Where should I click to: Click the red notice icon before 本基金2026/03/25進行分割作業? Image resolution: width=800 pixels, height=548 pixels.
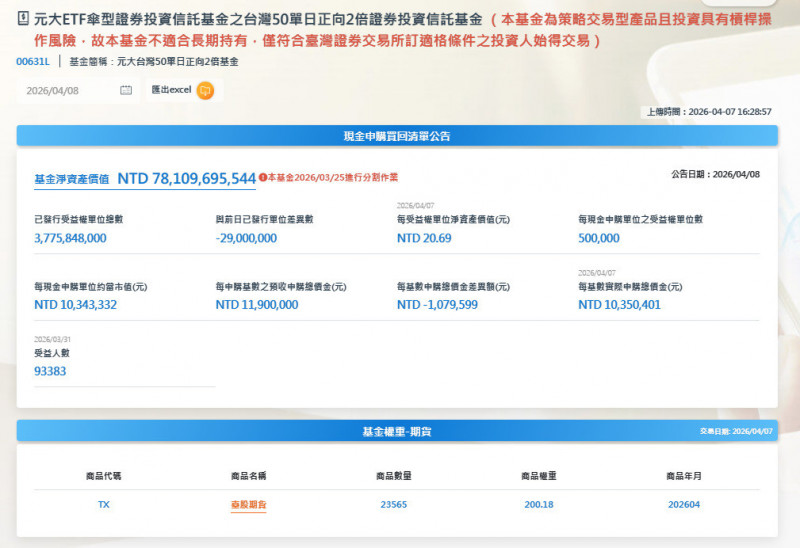tap(263, 178)
